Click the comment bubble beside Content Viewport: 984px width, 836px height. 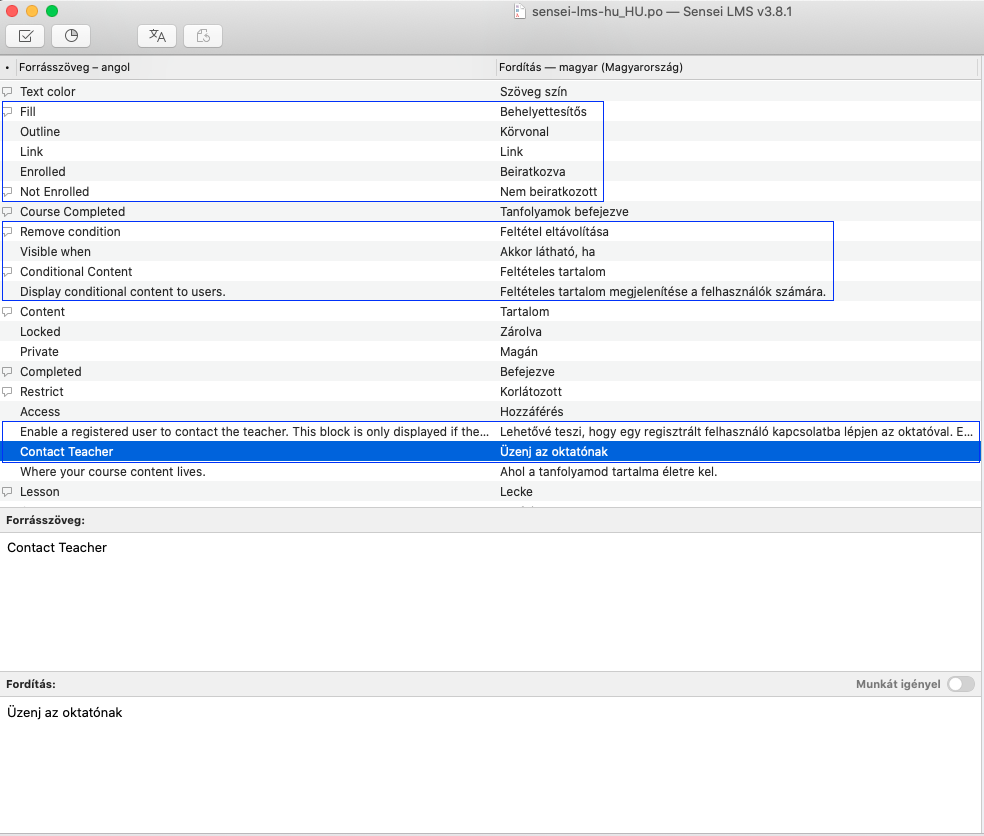tap(7, 311)
